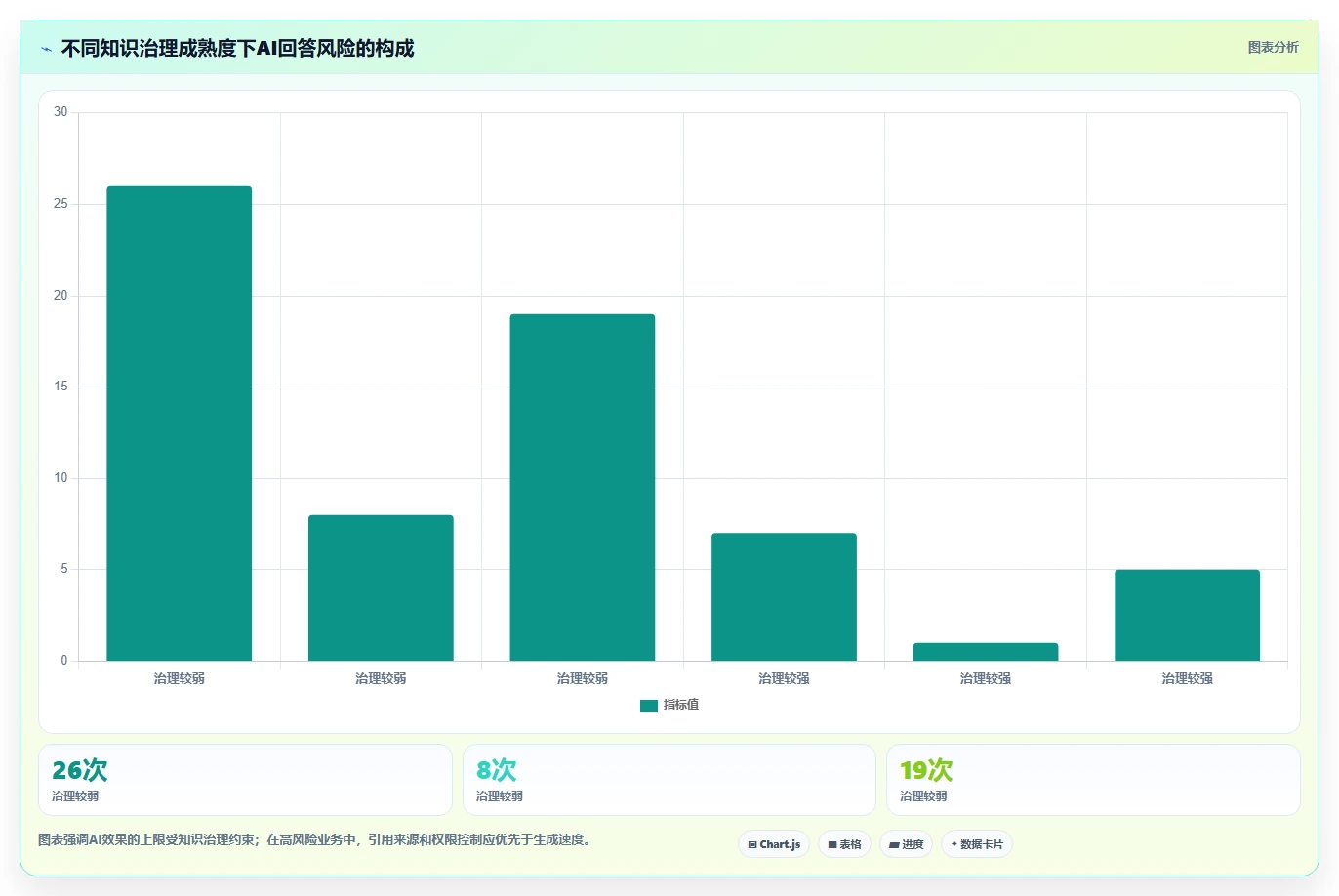Click the 指标值 legend text
Screen dimensions: 1339x896
681,705
